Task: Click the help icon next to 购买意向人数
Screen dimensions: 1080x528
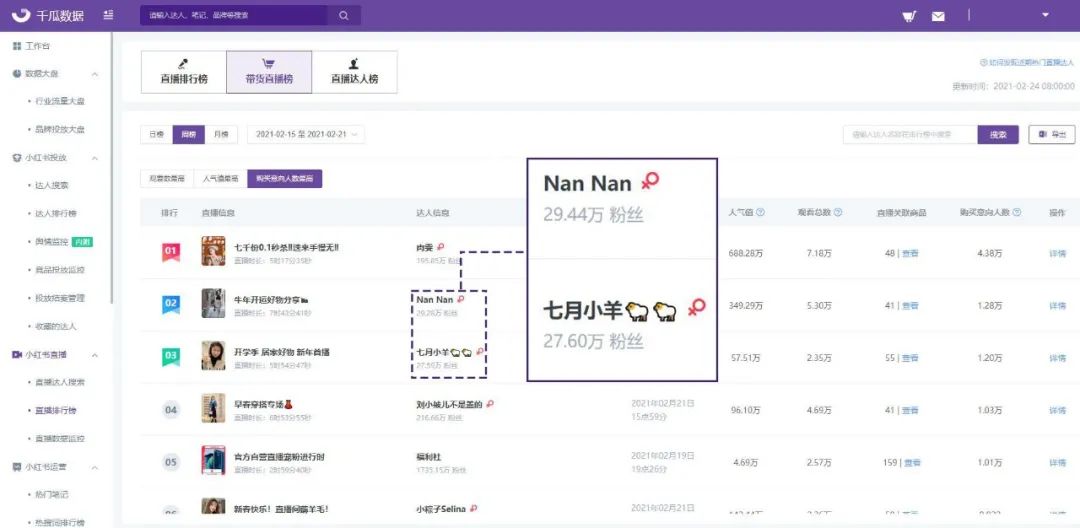Action: pos(1017,213)
